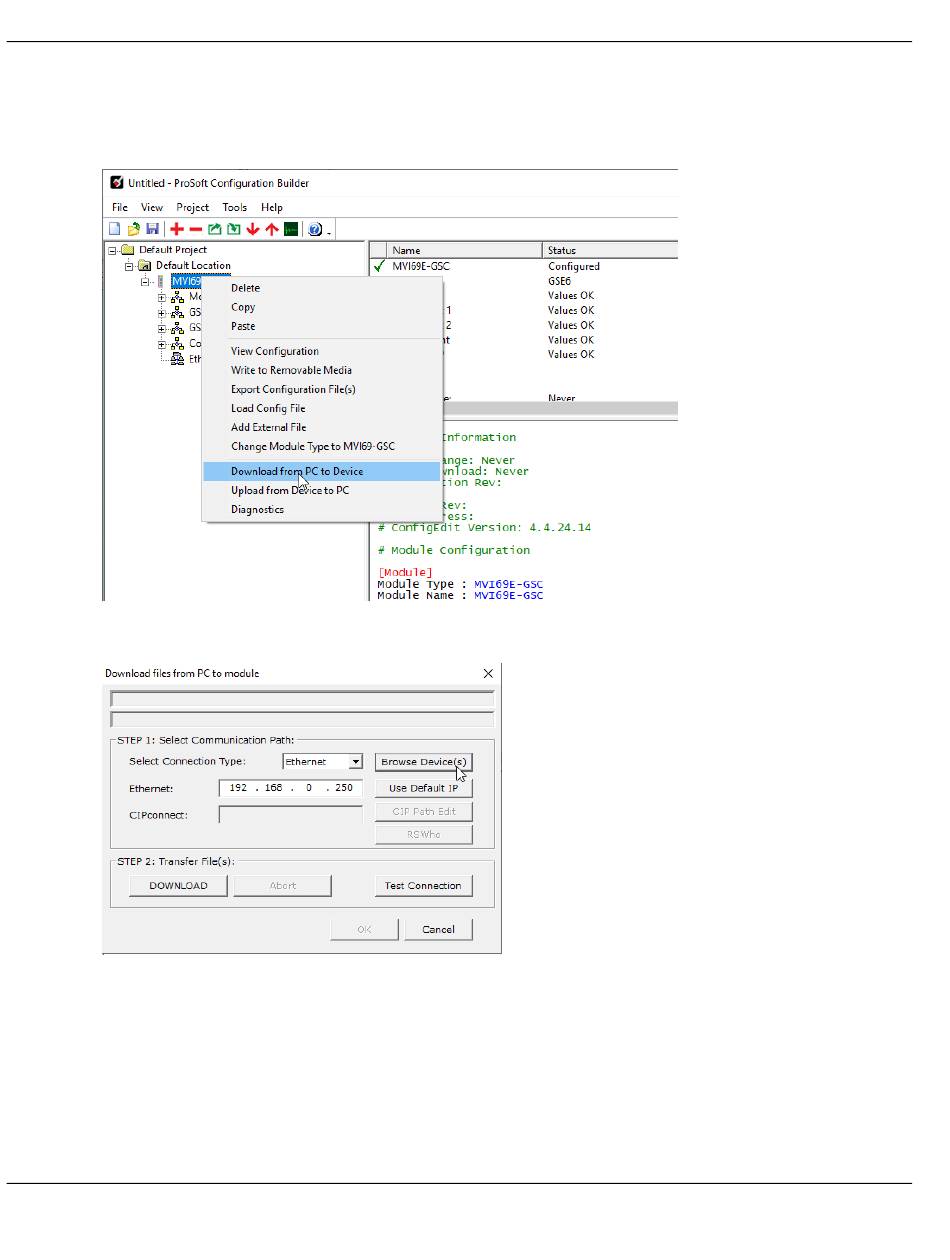Click the red minus Remove toolbar icon

pyautogui.click(x=196, y=229)
